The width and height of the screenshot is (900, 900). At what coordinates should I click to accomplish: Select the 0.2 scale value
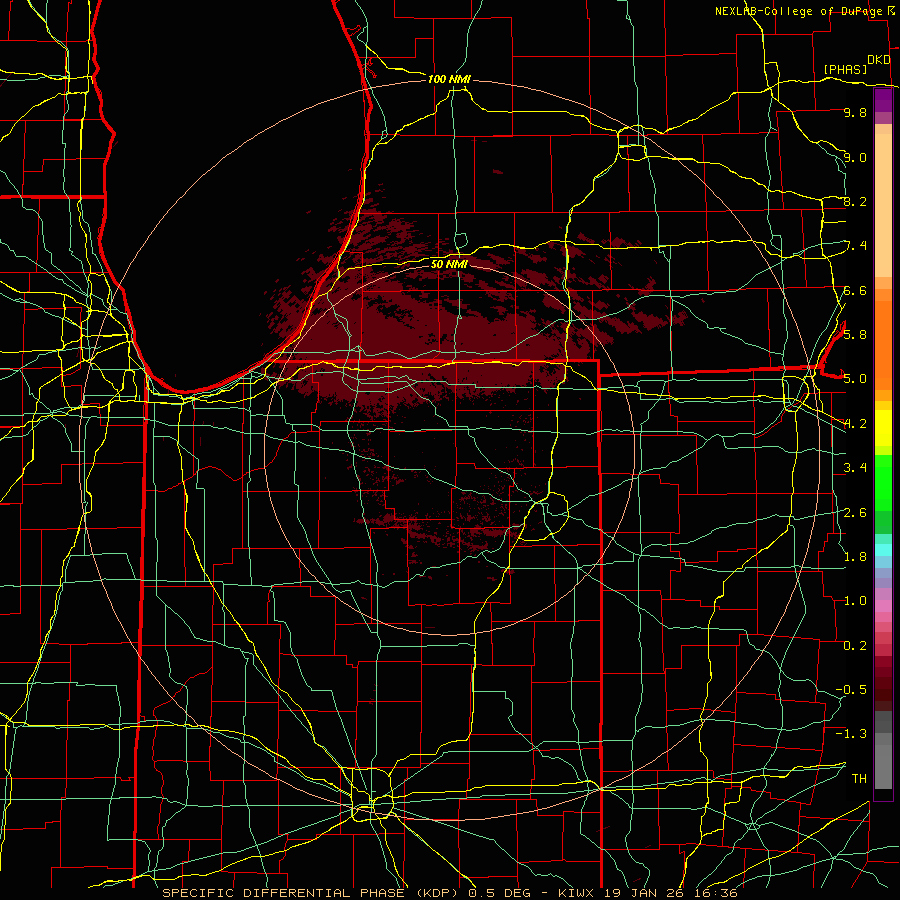tap(855, 645)
